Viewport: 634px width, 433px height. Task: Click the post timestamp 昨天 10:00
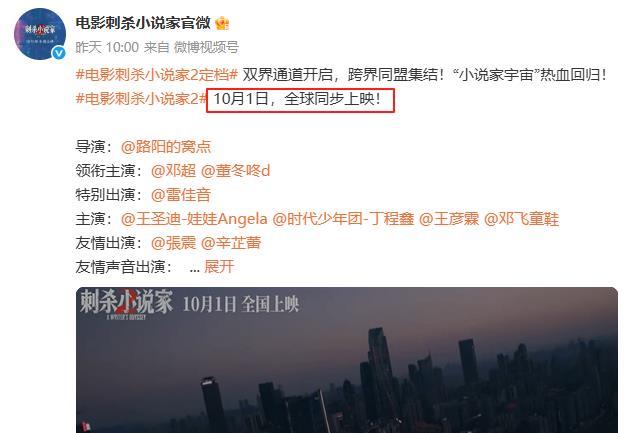[x=107, y=47]
